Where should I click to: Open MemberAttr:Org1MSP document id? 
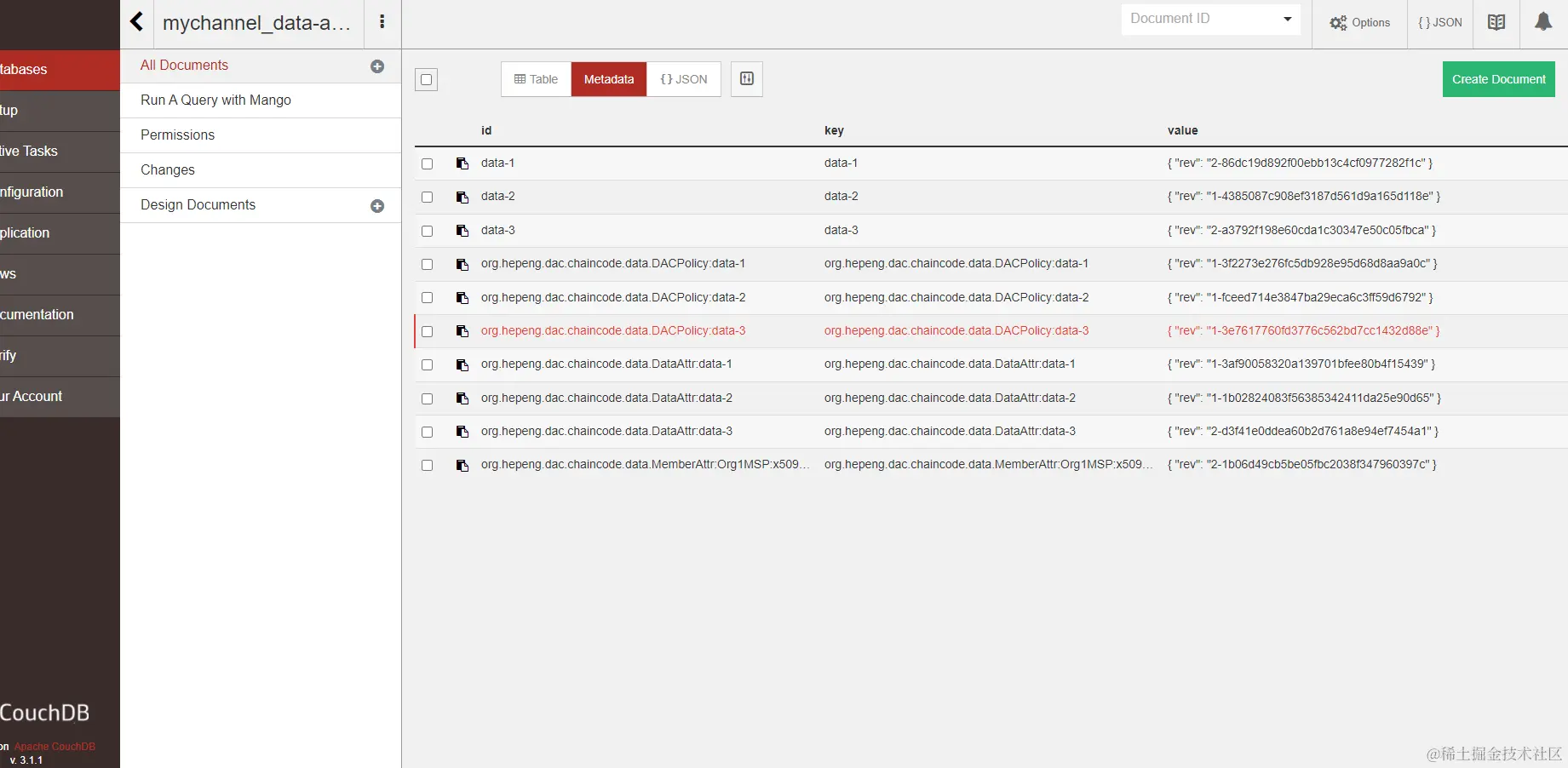coord(646,465)
